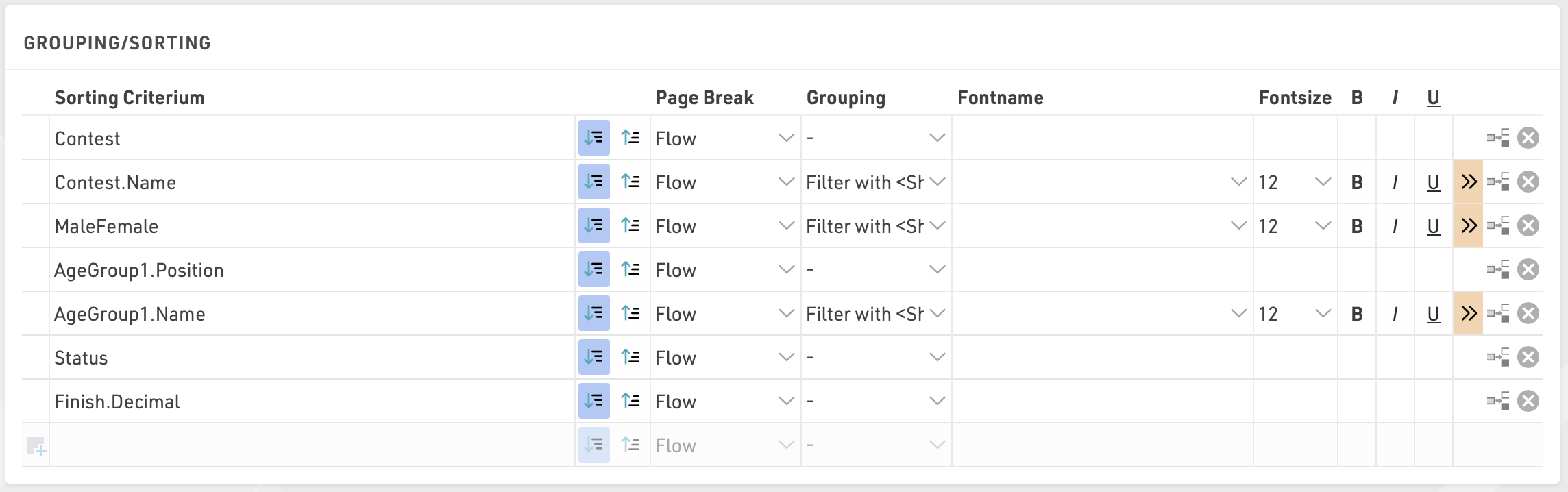Toggle underline for AgeGroup1.Name grouping

tap(1433, 314)
